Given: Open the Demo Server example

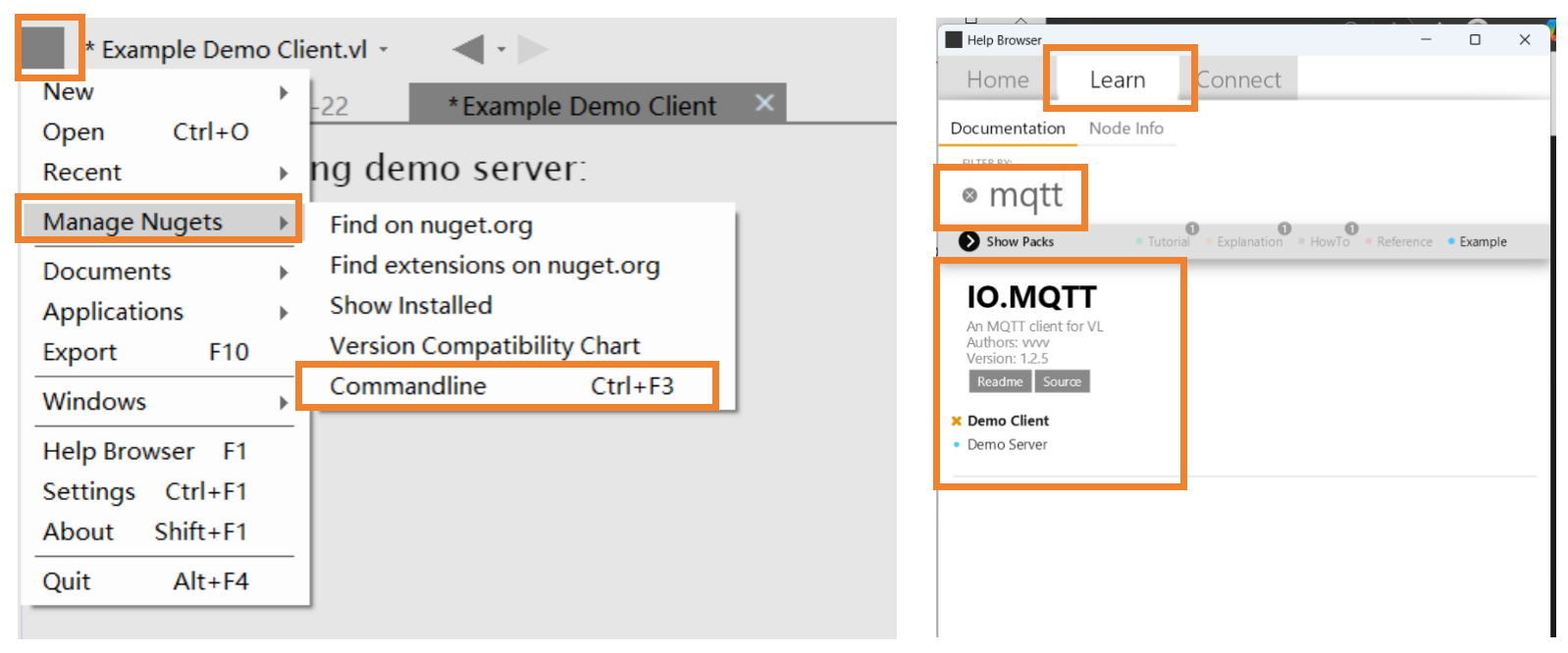Looking at the screenshot, I should (1007, 444).
